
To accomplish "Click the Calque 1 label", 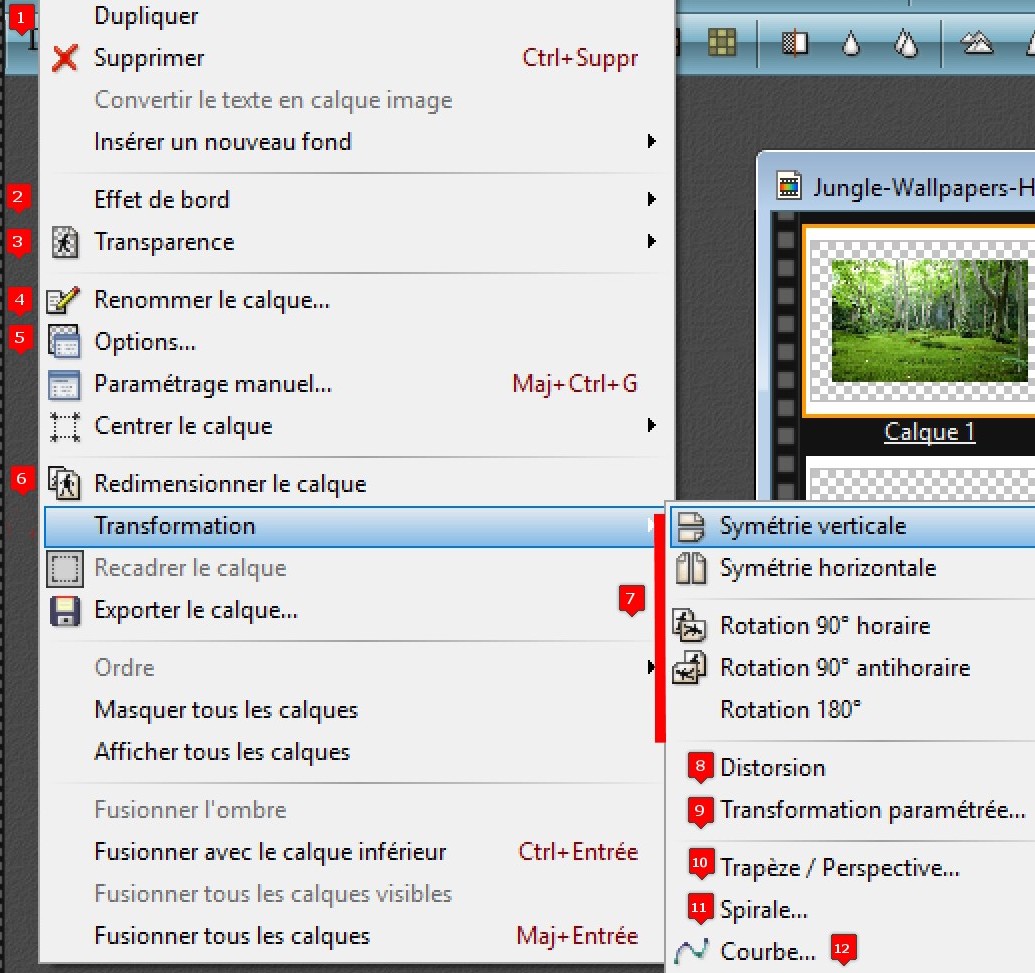I will pos(929,432).
